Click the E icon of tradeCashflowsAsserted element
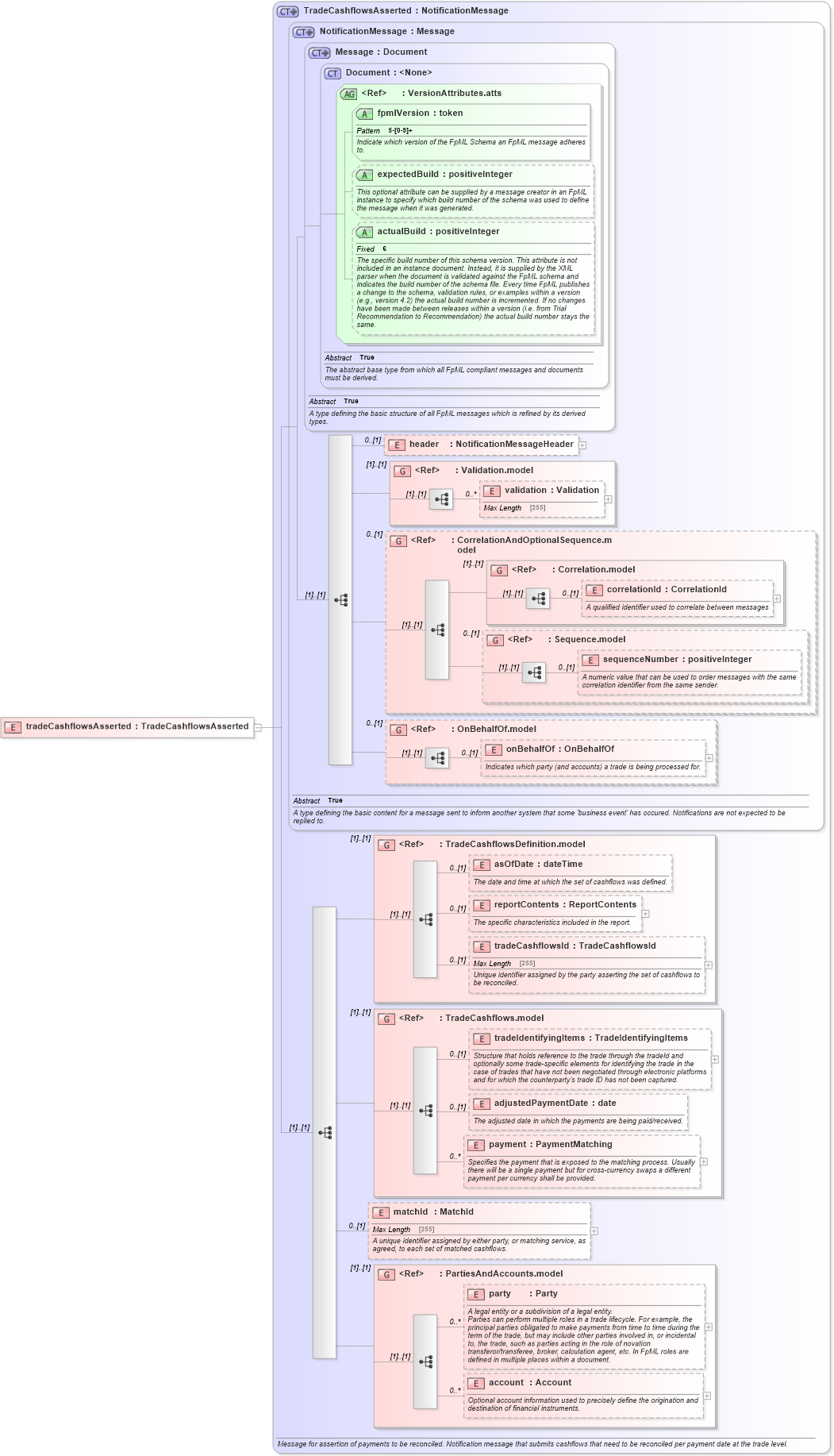This screenshot has height=1456, width=834. click(12, 726)
